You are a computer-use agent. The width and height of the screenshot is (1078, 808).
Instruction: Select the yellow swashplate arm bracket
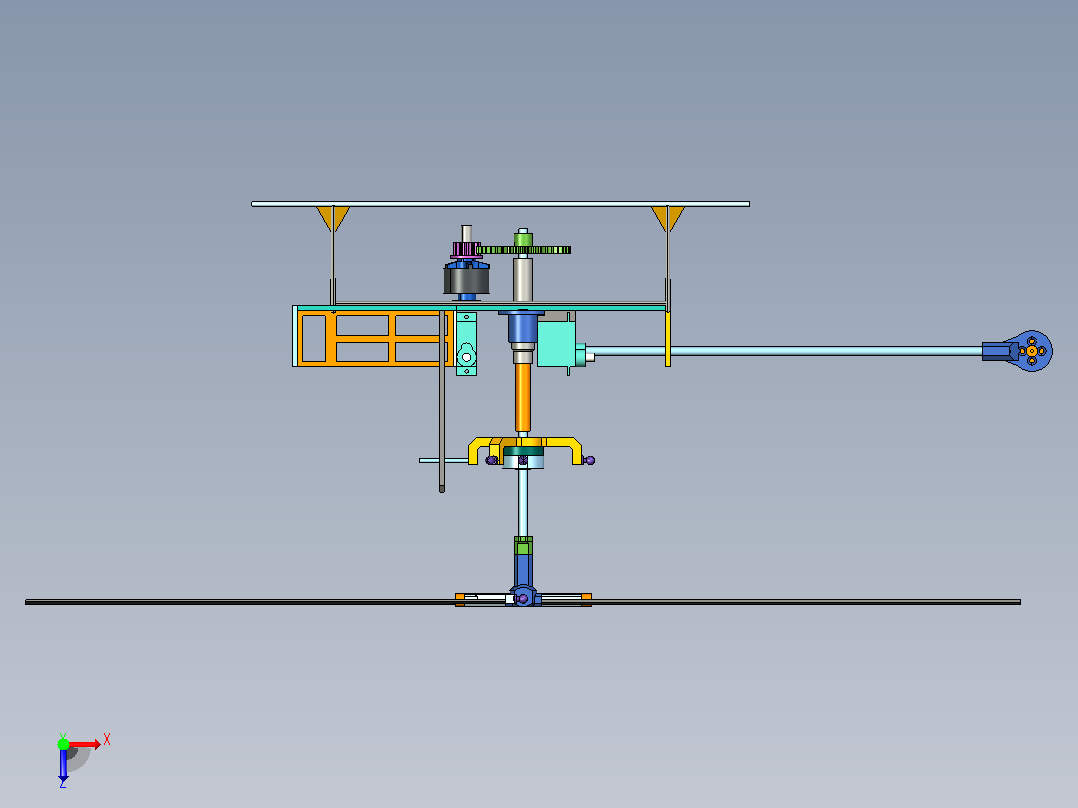tap(525, 450)
